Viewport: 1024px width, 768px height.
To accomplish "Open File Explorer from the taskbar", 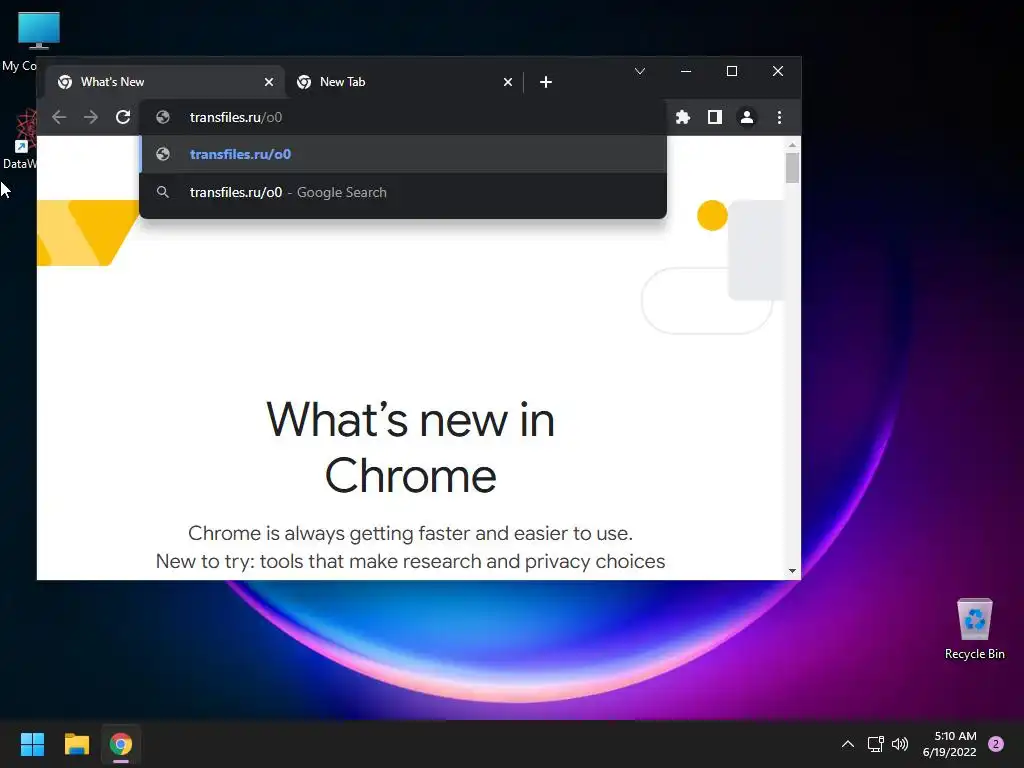I will [x=76, y=744].
